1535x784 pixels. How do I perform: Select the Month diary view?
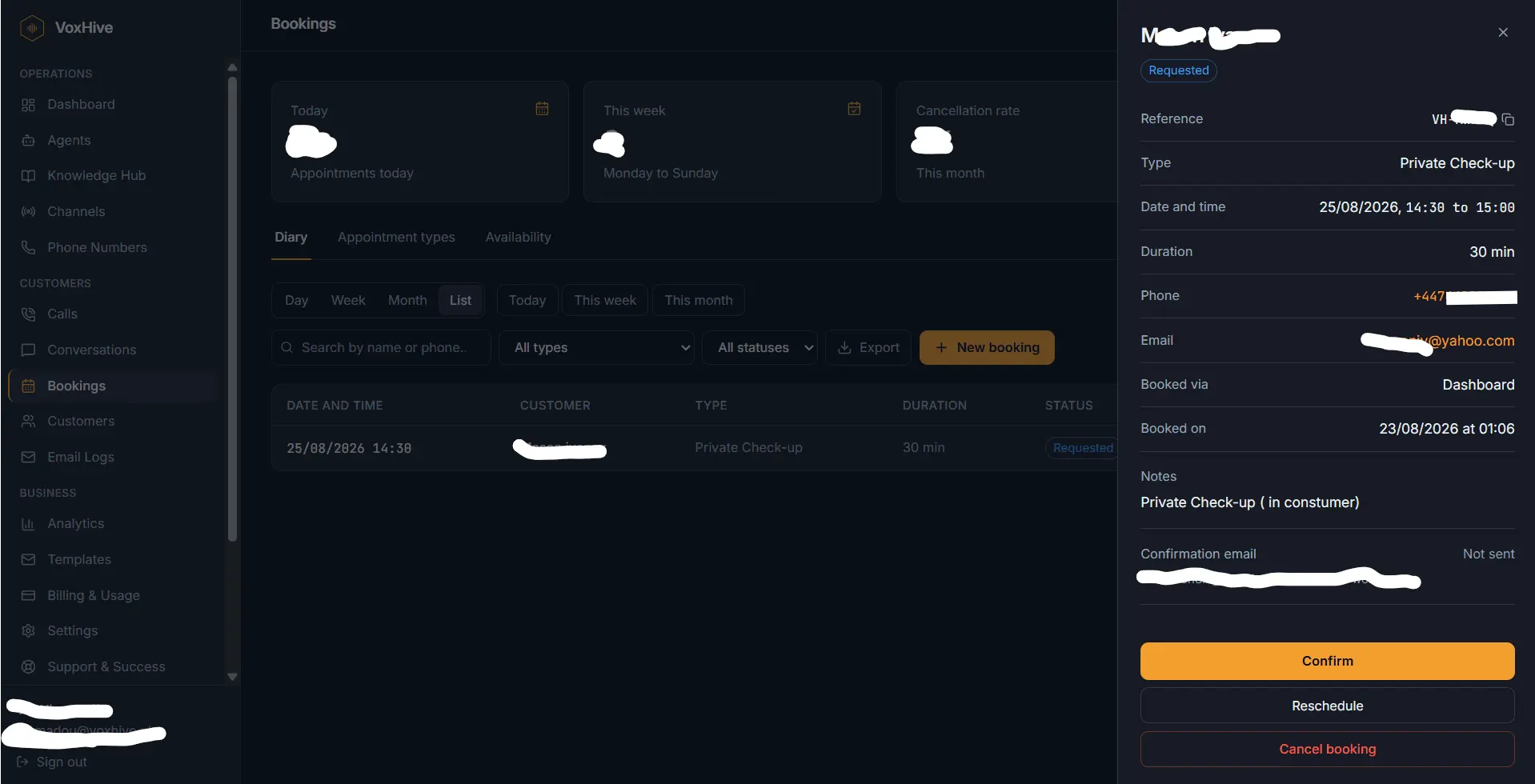click(407, 300)
